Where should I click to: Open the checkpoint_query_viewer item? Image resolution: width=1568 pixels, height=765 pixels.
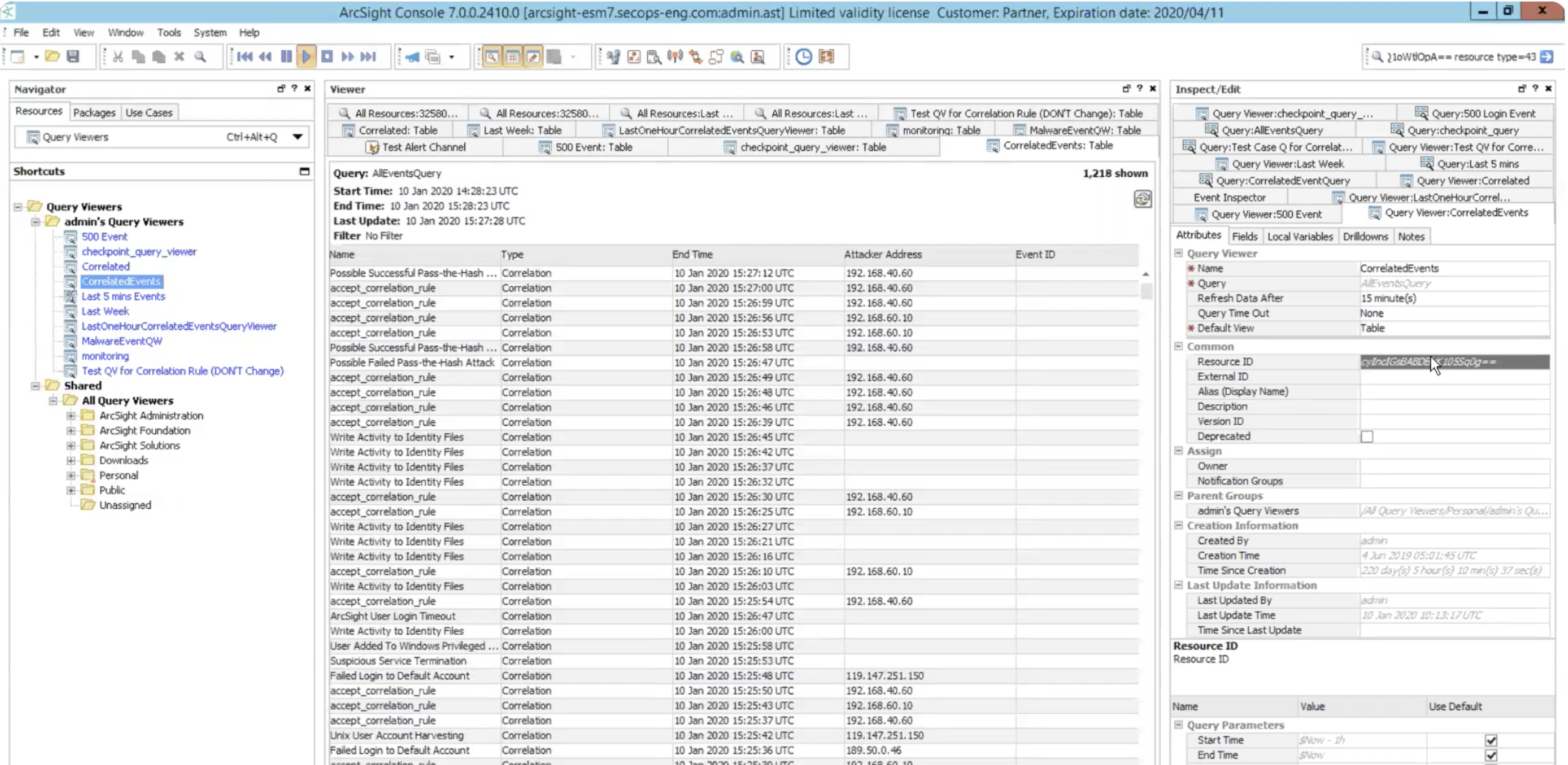139,252
